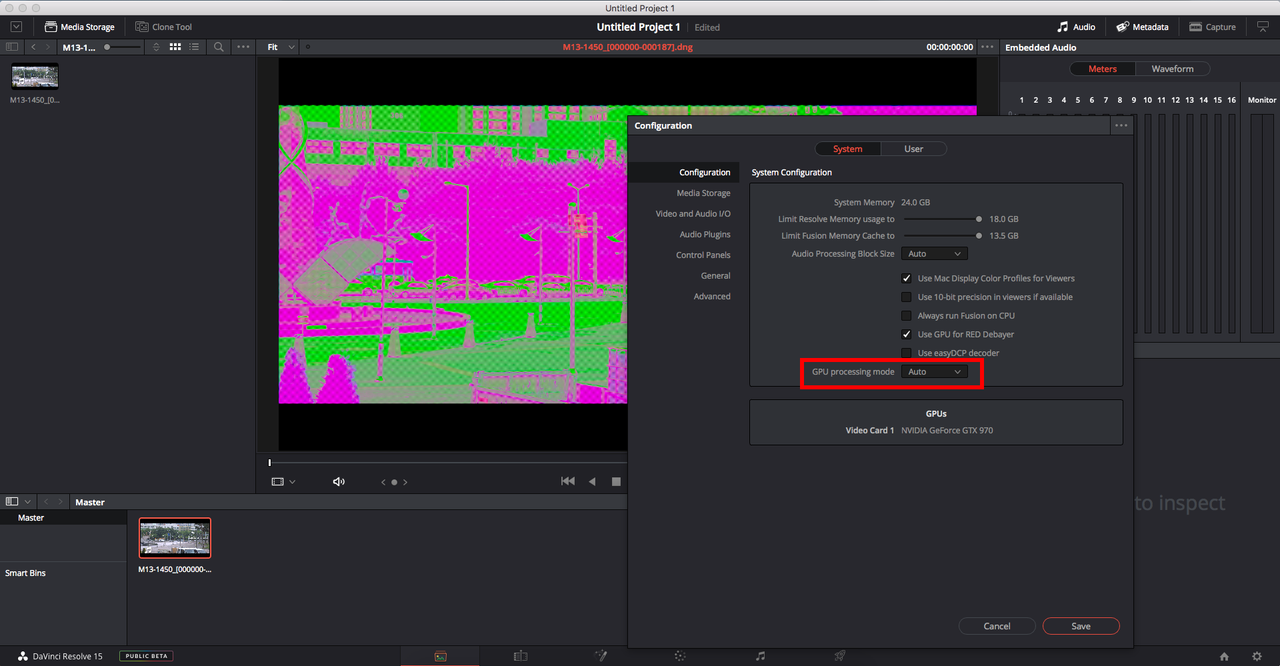
Task: Toggle viewer audio speaker icon
Action: [x=339, y=482]
